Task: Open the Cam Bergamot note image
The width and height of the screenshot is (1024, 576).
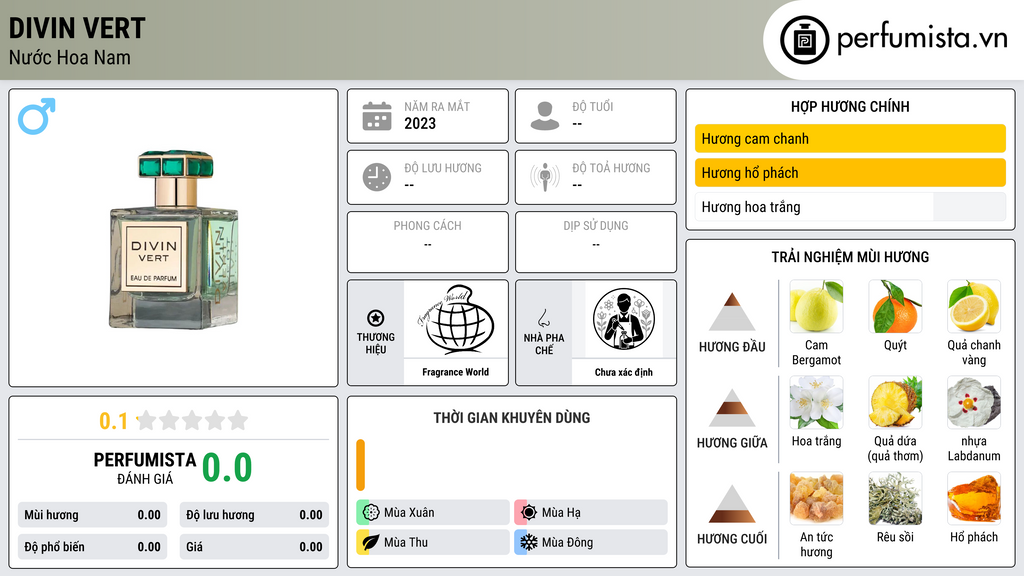Action: click(816, 306)
